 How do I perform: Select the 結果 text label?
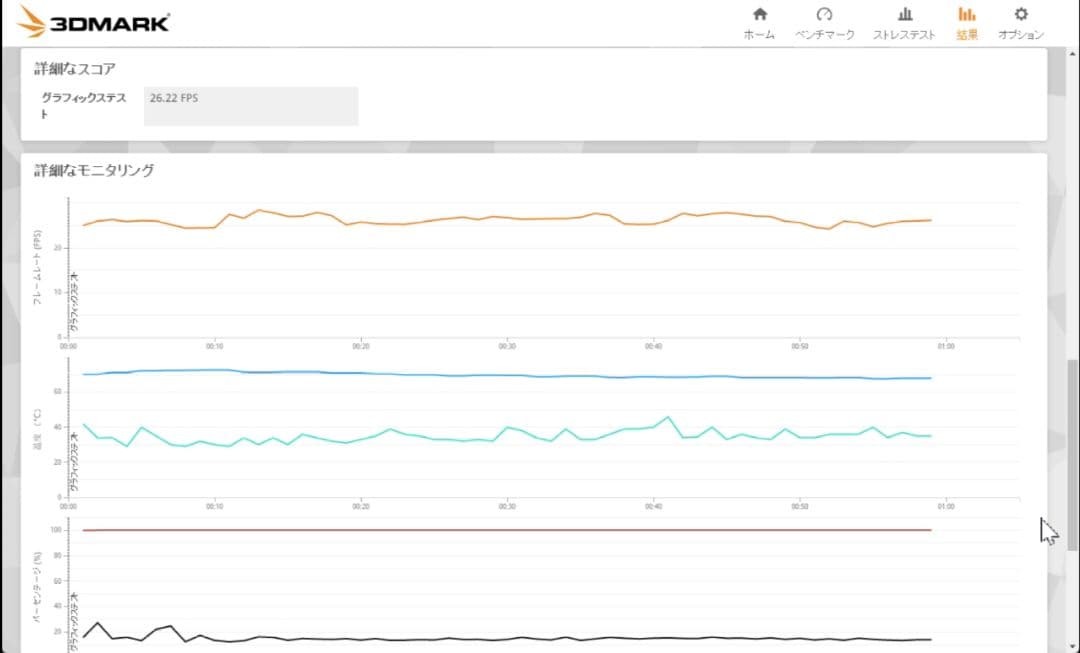(x=966, y=35)
